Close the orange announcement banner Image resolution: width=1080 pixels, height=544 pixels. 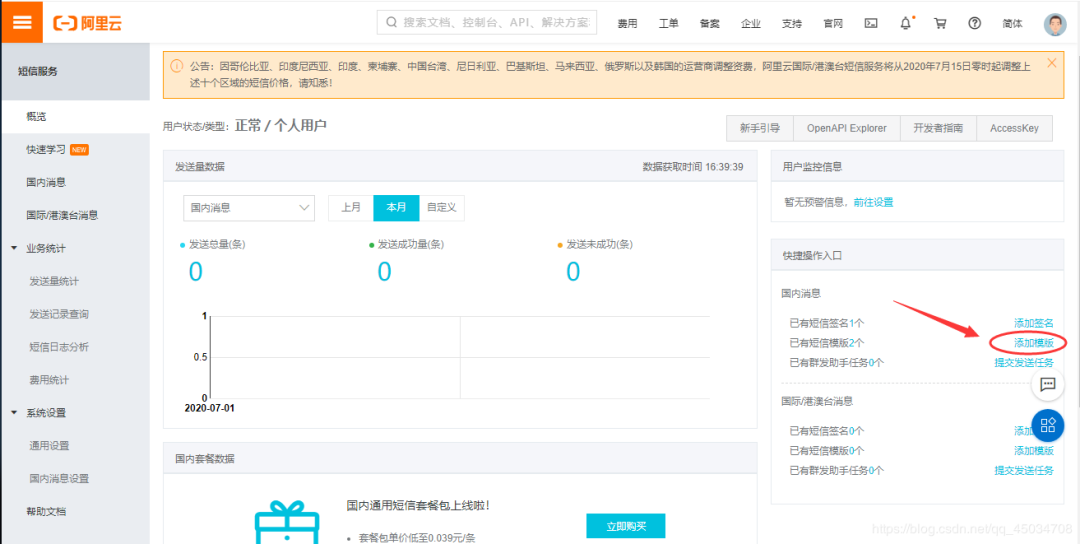point(1052,63)
